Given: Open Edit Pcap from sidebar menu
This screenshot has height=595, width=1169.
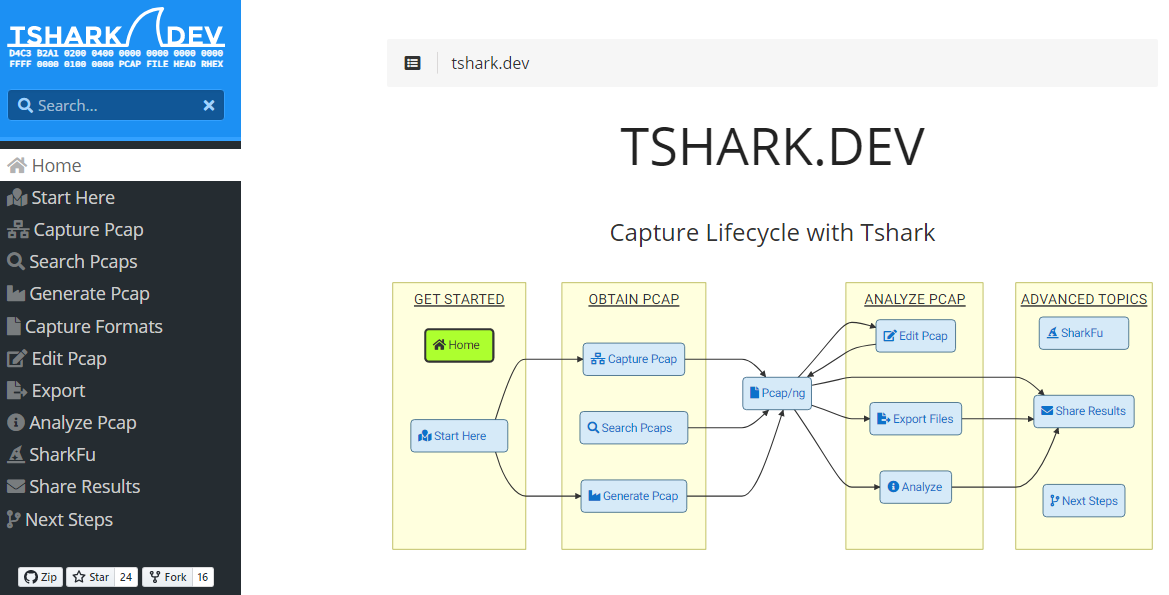Looking at the screenshot, I should (120, 359).
